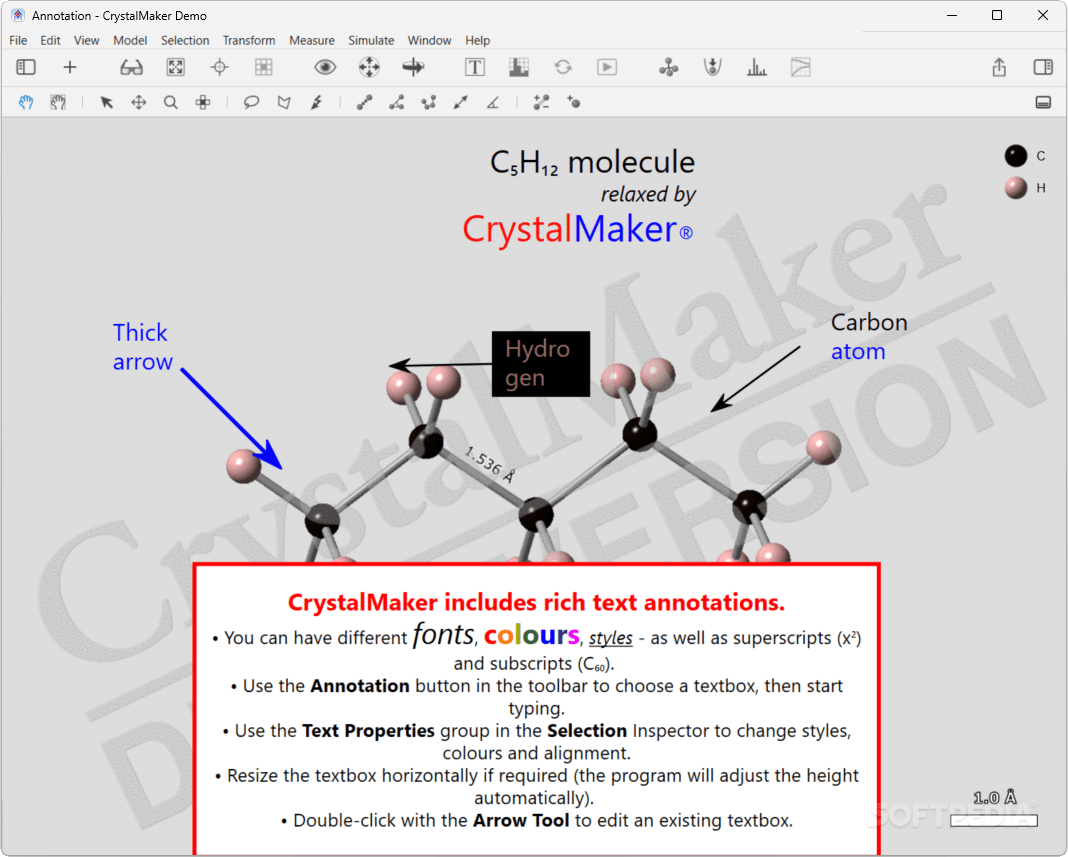Image resolution: width=1068 pixels, height=857 pixels.
Task: Open the histogram chart view
Action: click(x=756, y=67)
